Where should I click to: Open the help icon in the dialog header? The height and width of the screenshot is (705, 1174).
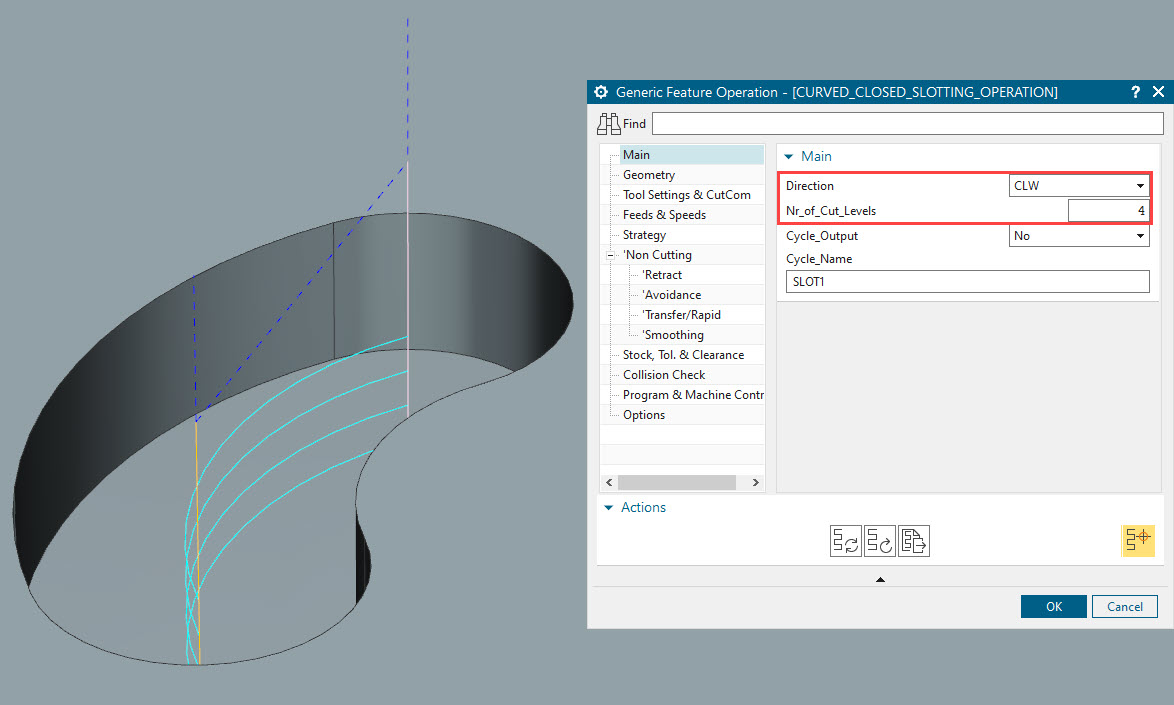pyautogui.click(x=1135, y=91)
